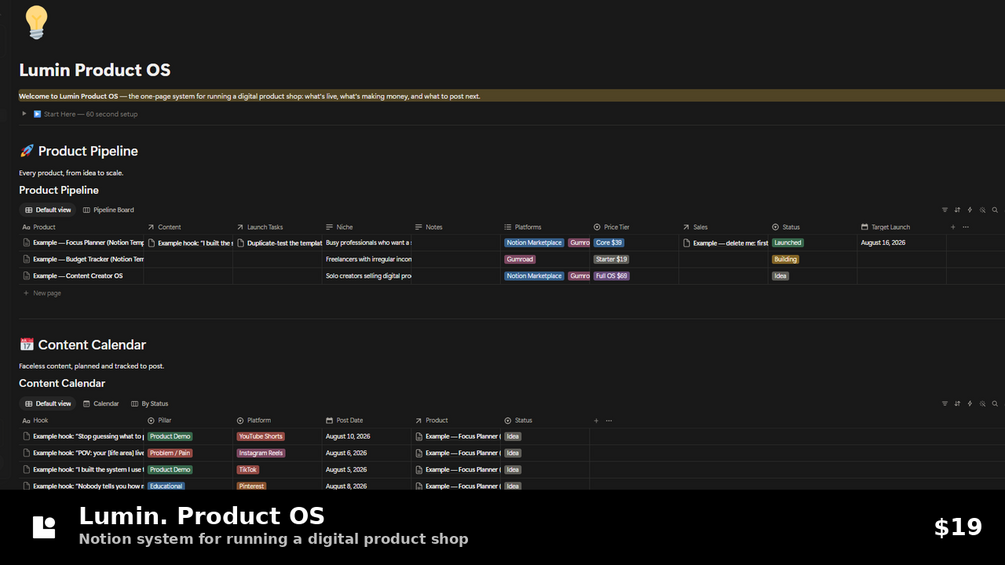Click the 'August 16, 2026' target launch date
1005x565 pixels.
tap(883, 243)
